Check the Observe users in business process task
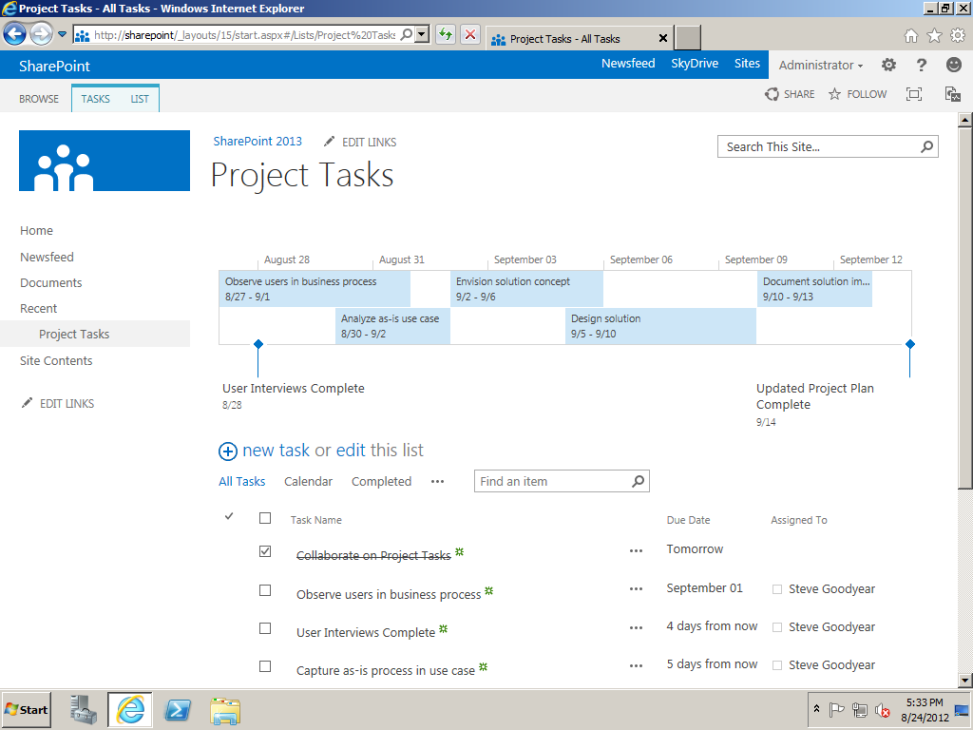 (x=265, y=589)
